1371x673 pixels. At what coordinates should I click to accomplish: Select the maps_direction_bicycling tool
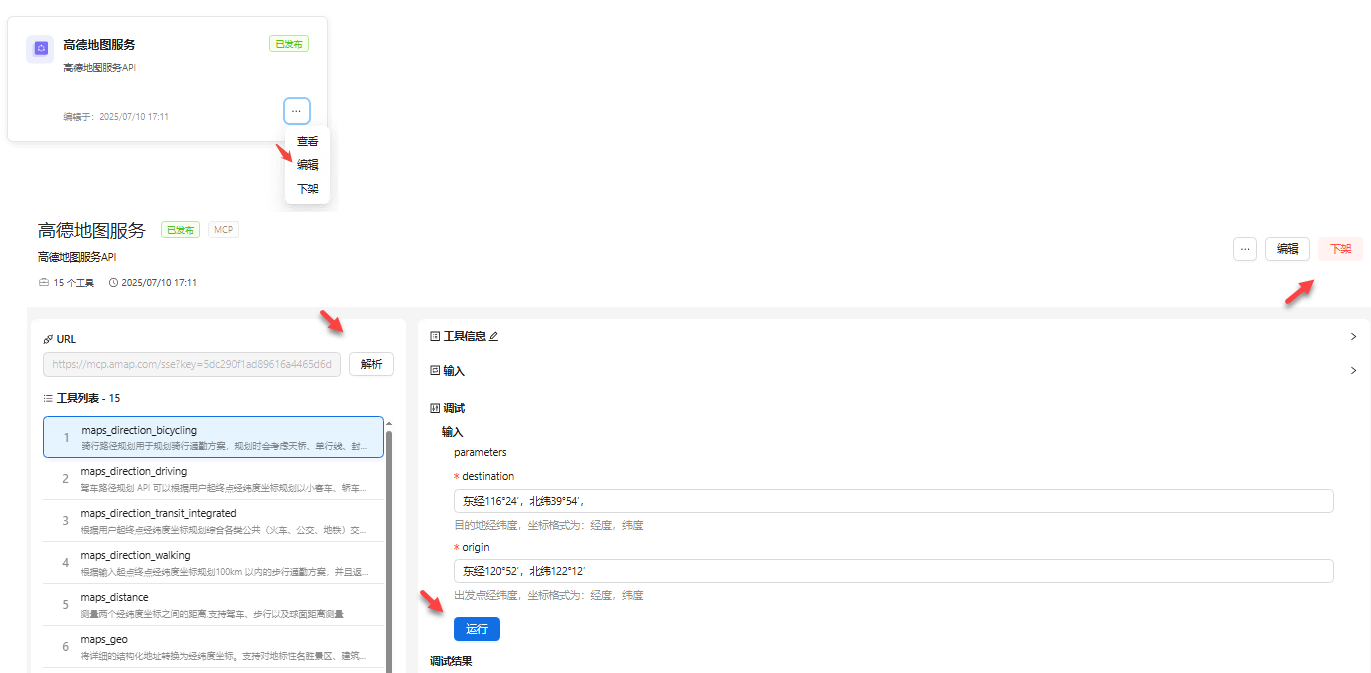tap(213, 437)
